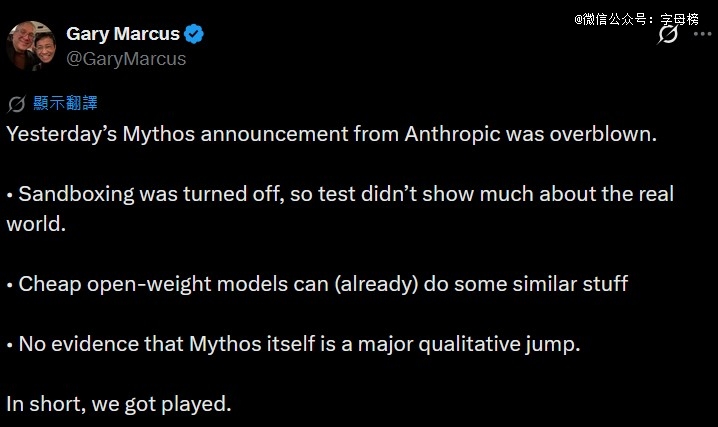
Task: Click Gary Marcus's profile avatar photo
Action: pos(31,46)
